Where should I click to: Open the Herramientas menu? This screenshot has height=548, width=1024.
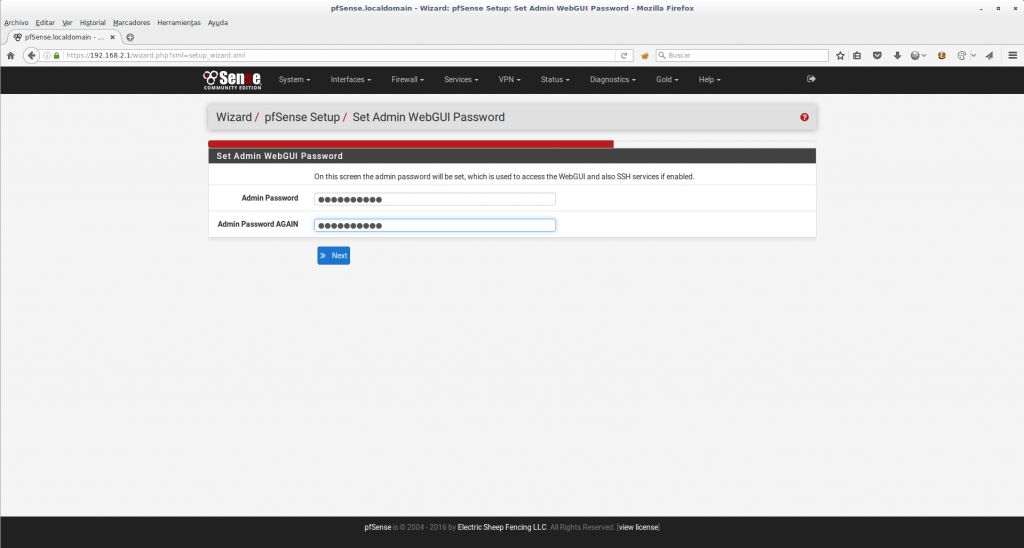(x=179, y=22)
